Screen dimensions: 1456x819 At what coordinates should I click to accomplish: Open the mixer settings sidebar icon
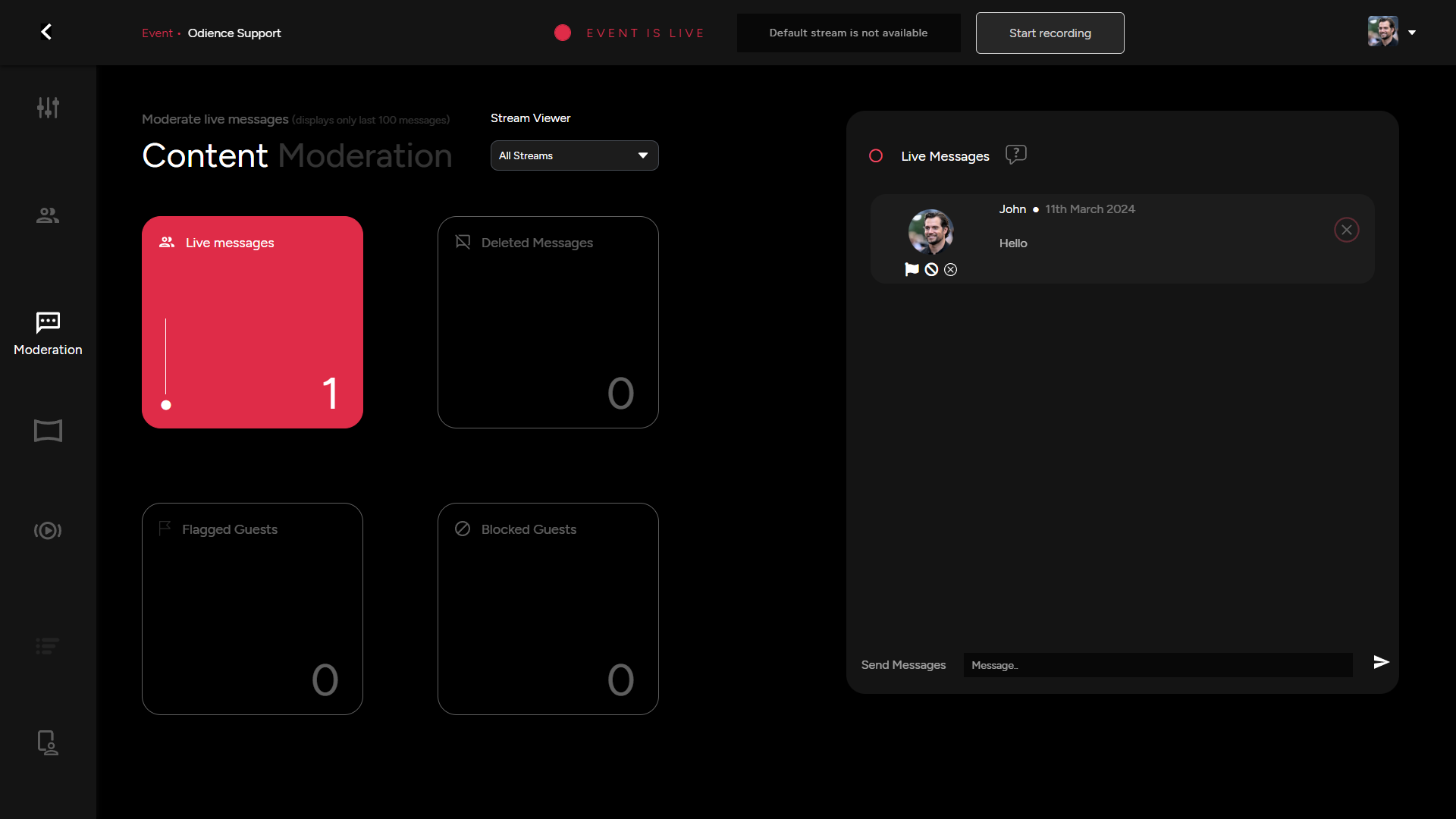tap(48, 108)
